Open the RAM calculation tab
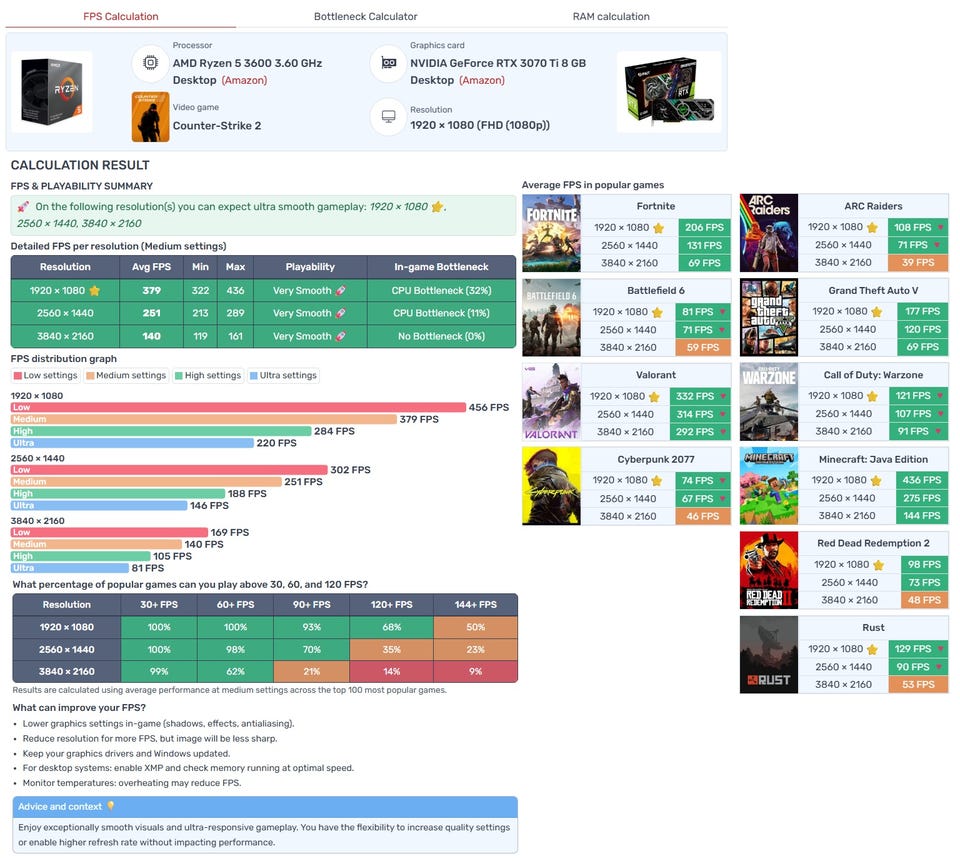The height and width of the screenshot is (861, 960). 611,17
